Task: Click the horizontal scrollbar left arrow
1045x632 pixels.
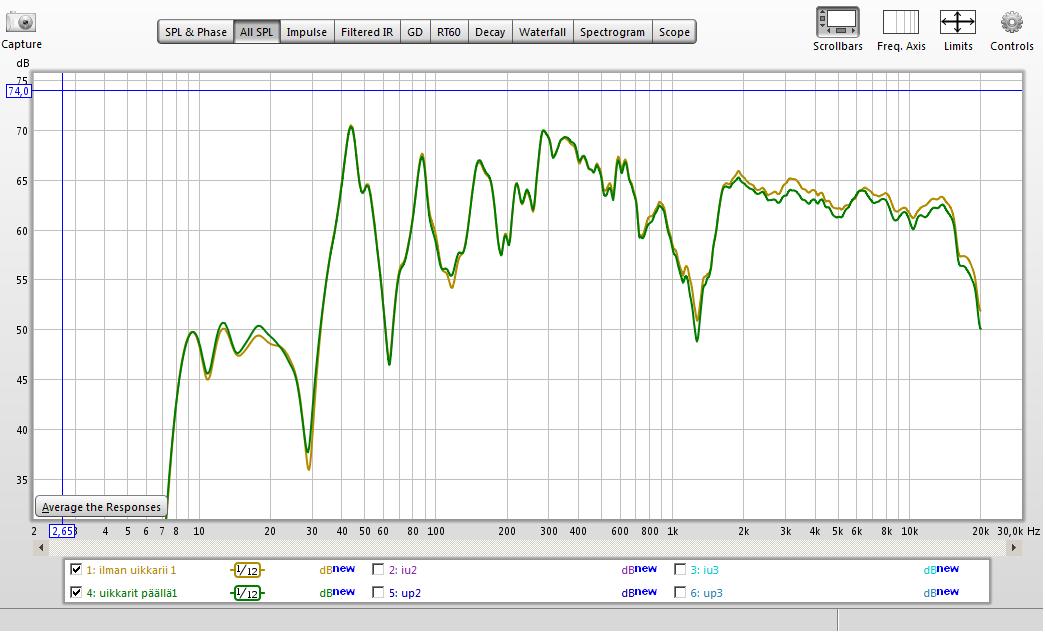Action: [x=40, y=548]
